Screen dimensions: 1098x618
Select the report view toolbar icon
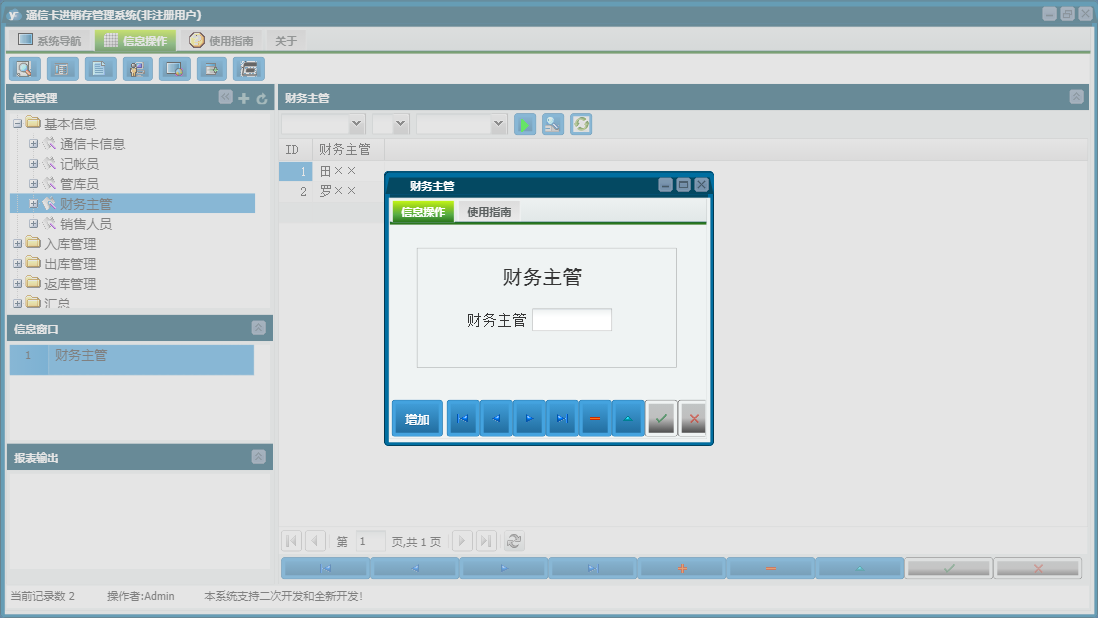click(61, 68)
